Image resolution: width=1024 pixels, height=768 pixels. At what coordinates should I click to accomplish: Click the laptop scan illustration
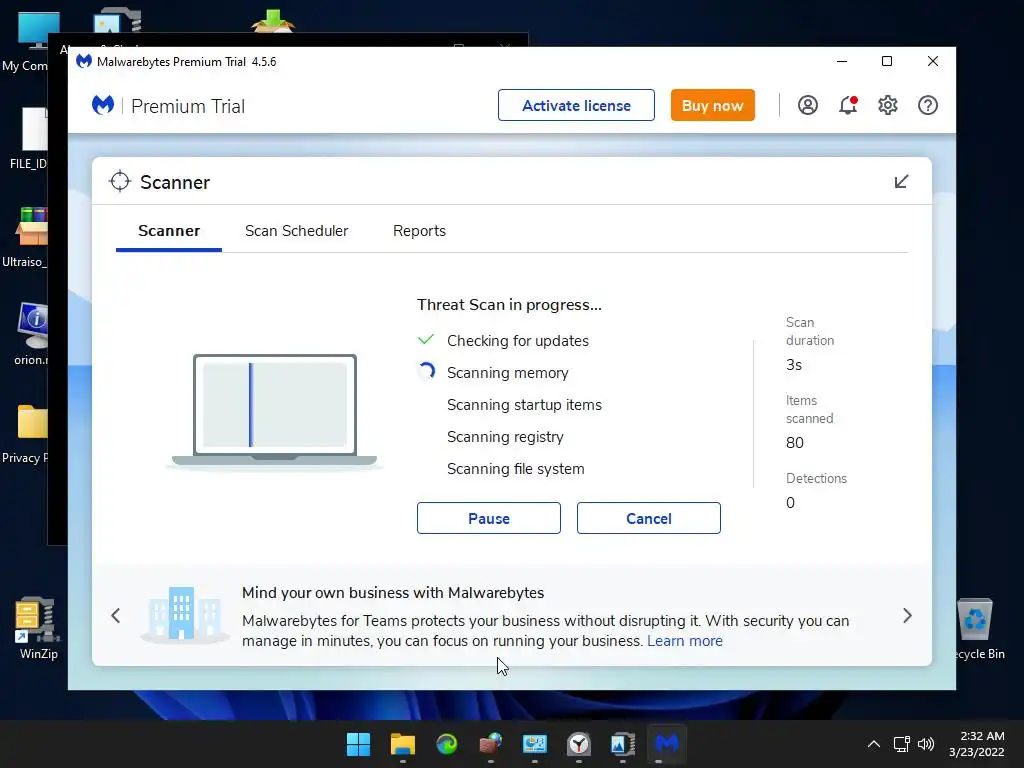point(274,410)
